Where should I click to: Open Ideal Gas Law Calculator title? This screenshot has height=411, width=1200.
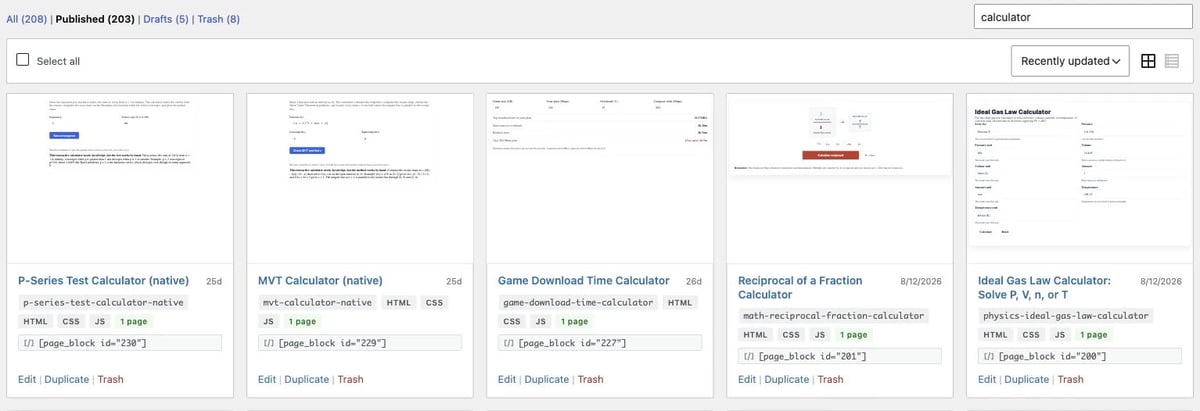(1045, 288)
